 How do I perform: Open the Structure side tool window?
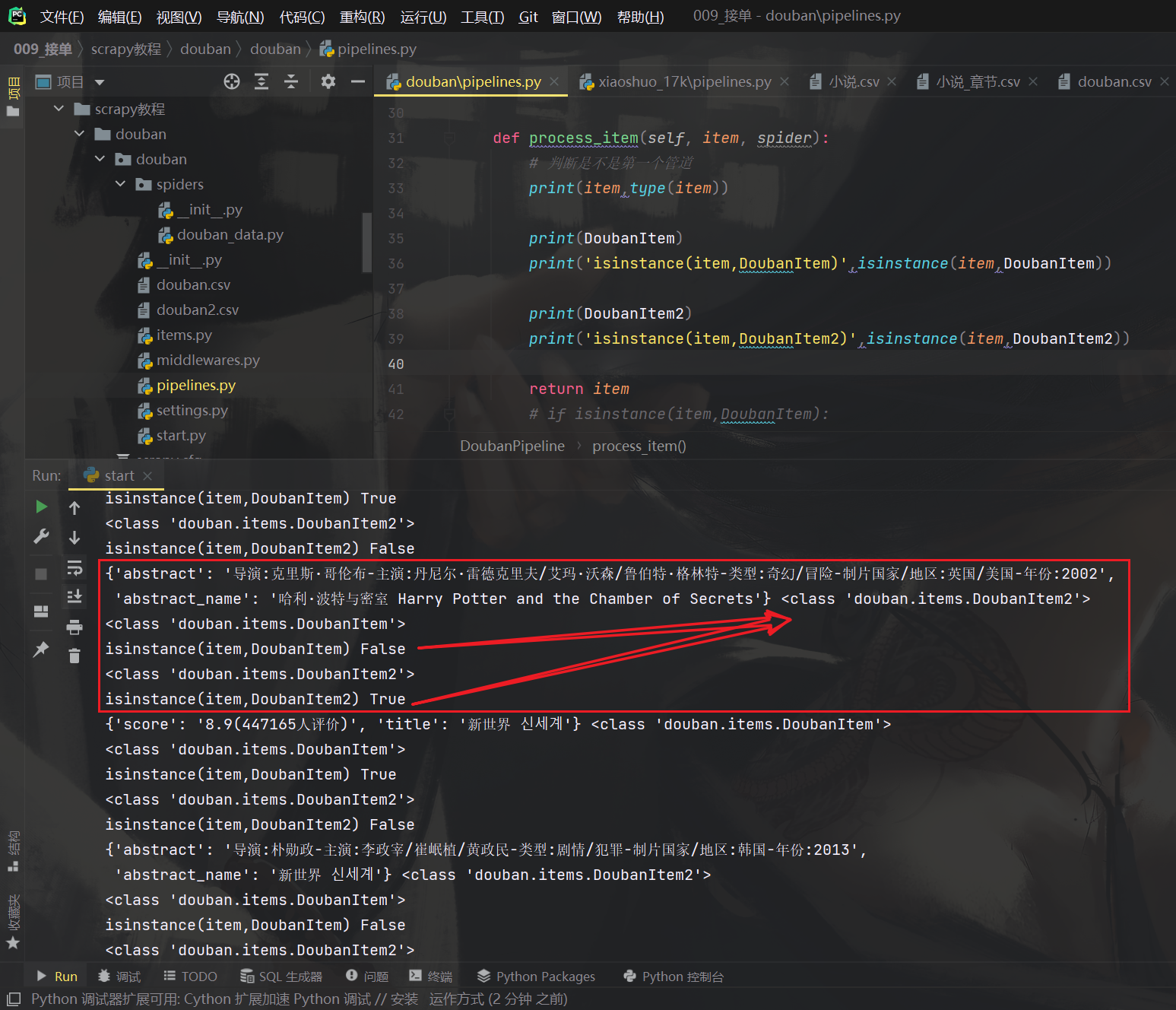coord(13,851)
